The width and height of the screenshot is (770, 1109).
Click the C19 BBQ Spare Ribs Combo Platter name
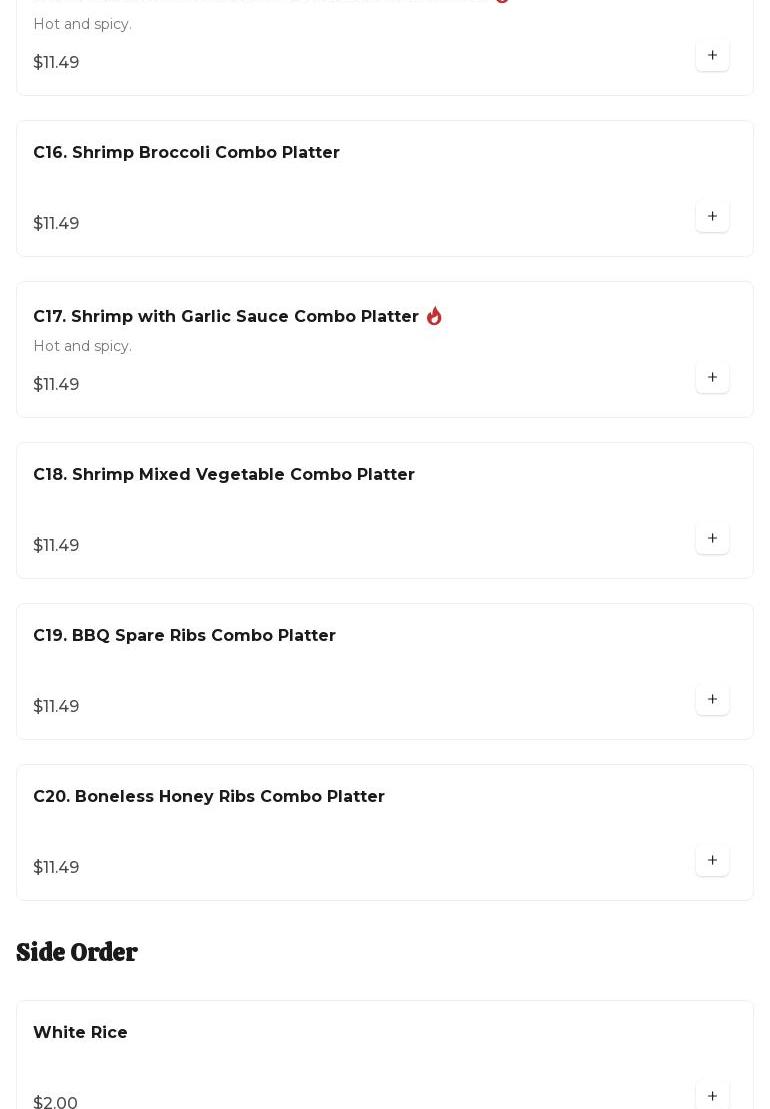pyautogui.click(x=184, y=635)
